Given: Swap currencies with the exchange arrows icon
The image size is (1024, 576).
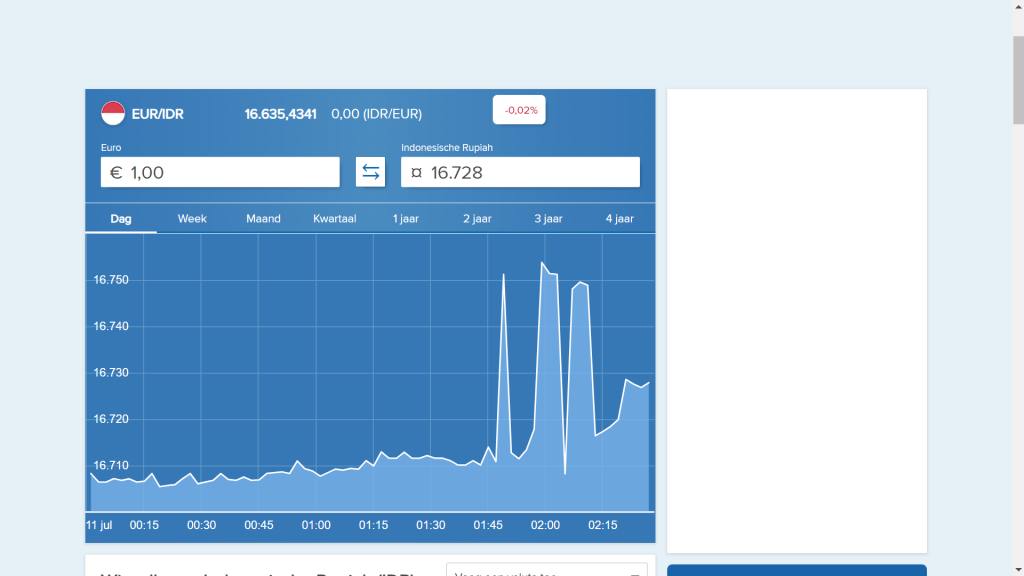Looking at the screenshot, I should point(370,172).
